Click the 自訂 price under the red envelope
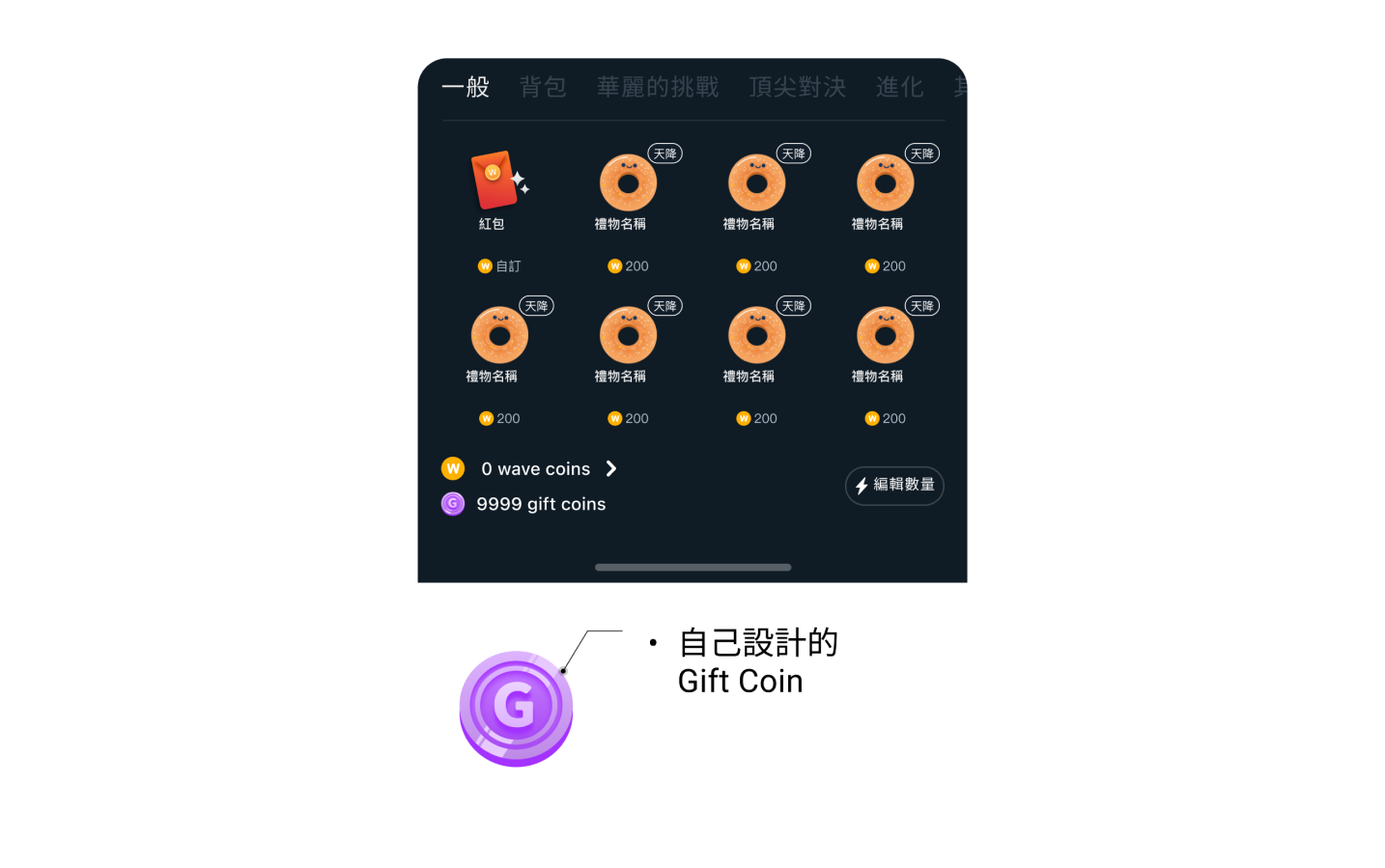The image size is (1385, 868). pos(508,266)
